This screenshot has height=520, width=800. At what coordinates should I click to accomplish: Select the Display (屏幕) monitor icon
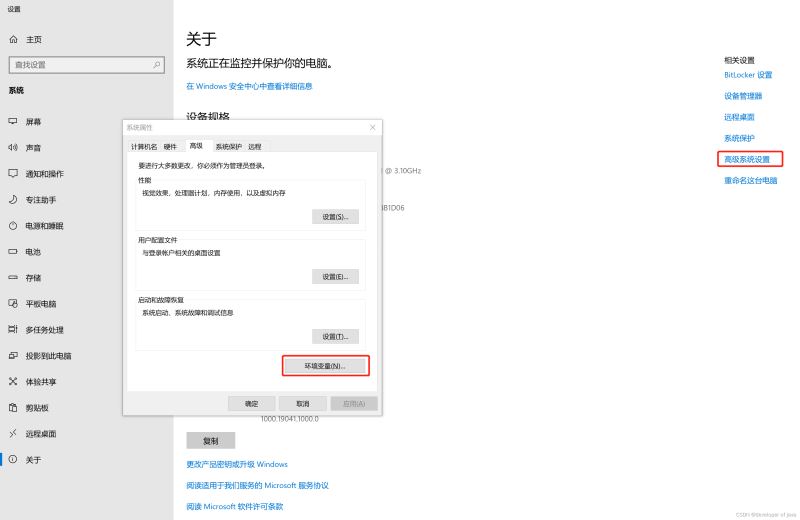[13, 121]
